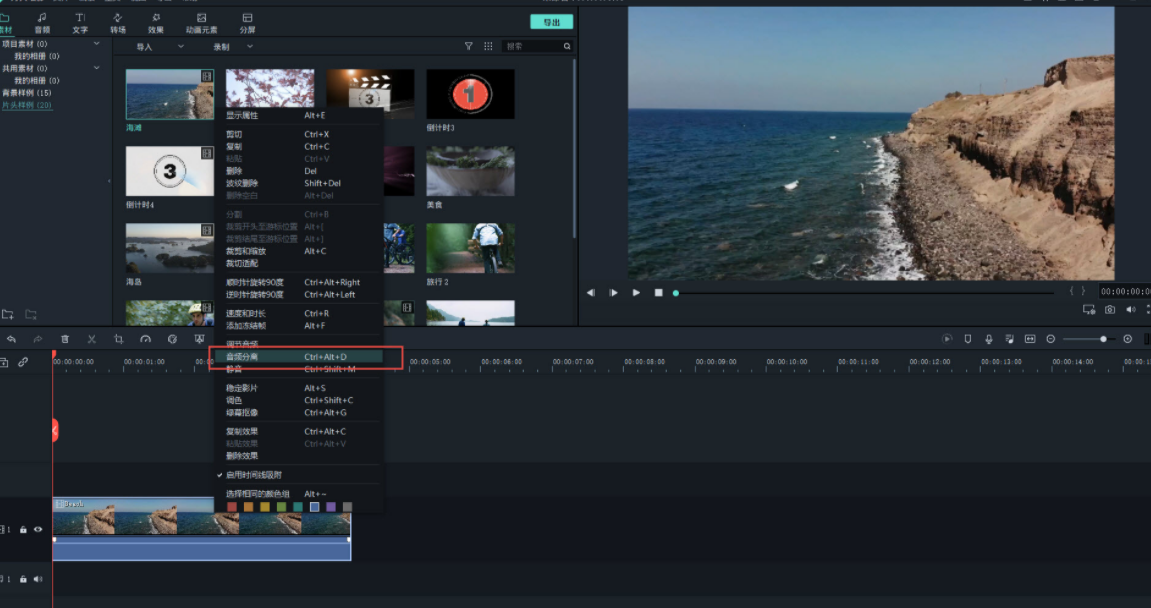Mute the audio track
This screenshot has height=608, width=1151.
pyautogui.click(x=37, y=579)
